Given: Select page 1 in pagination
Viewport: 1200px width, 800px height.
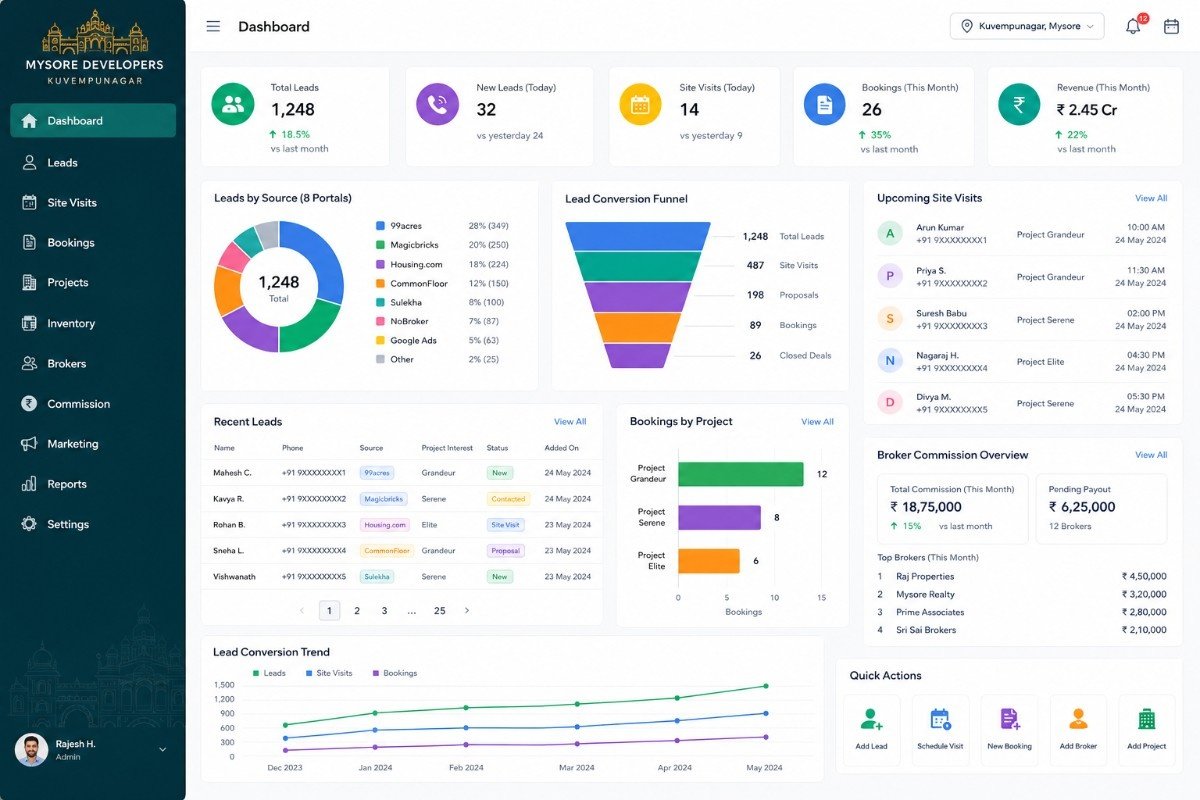Looking at the screenshot, I should click(x=329, y=610).
